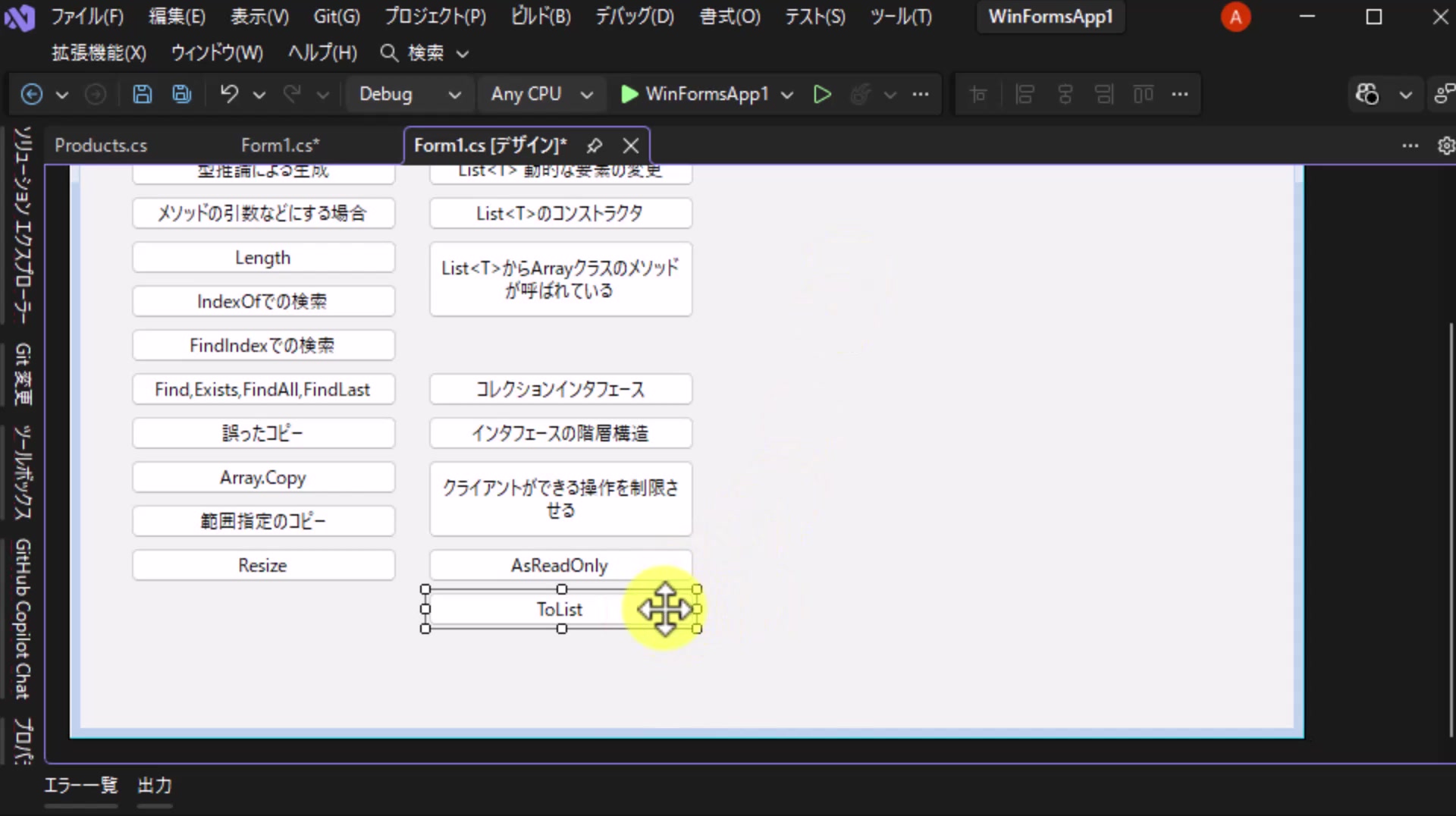1456x816 pixels.
Task: Open the GitHub Copilot Chat side panel
Action: pos(24,619)
